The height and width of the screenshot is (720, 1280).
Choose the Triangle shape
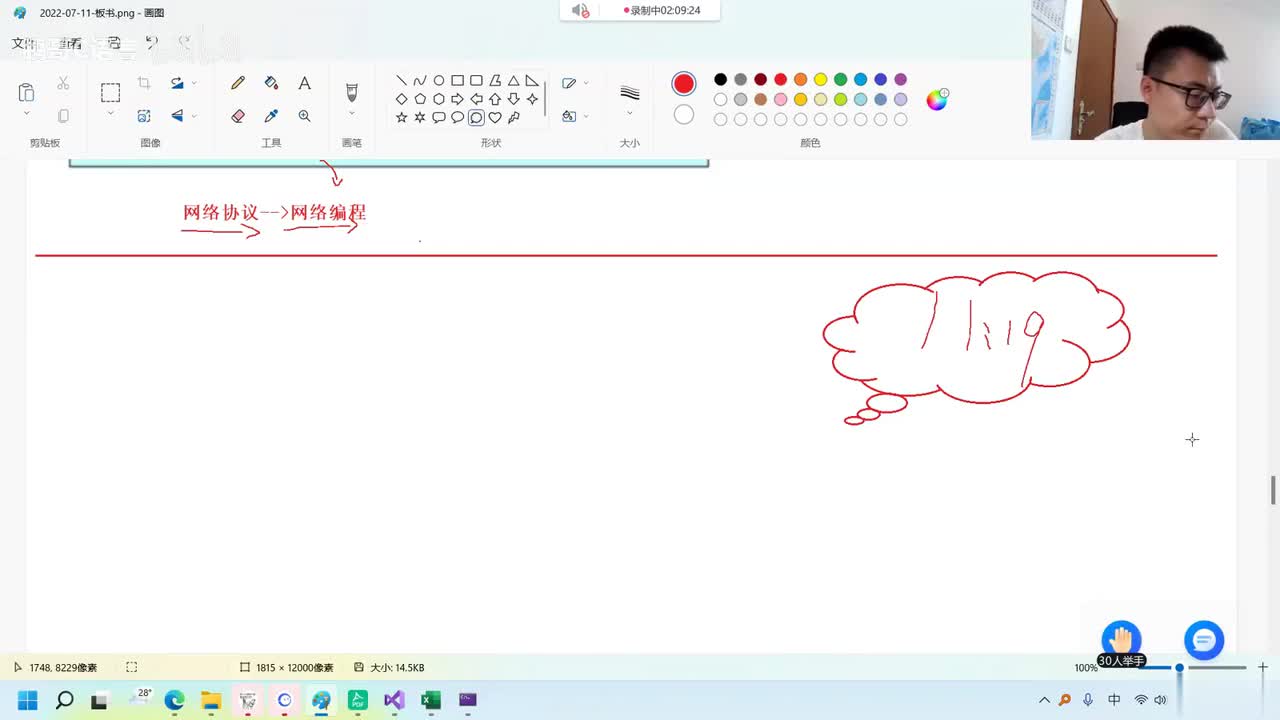pyautogui.click(x=513, y=80)
